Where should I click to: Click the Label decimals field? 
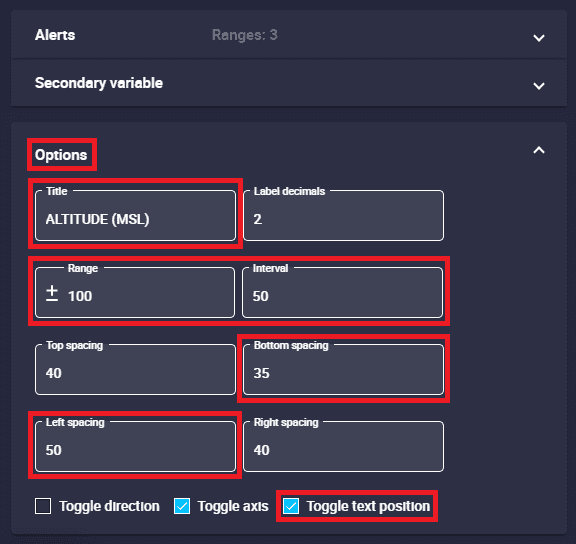click(x=343, y=216)
